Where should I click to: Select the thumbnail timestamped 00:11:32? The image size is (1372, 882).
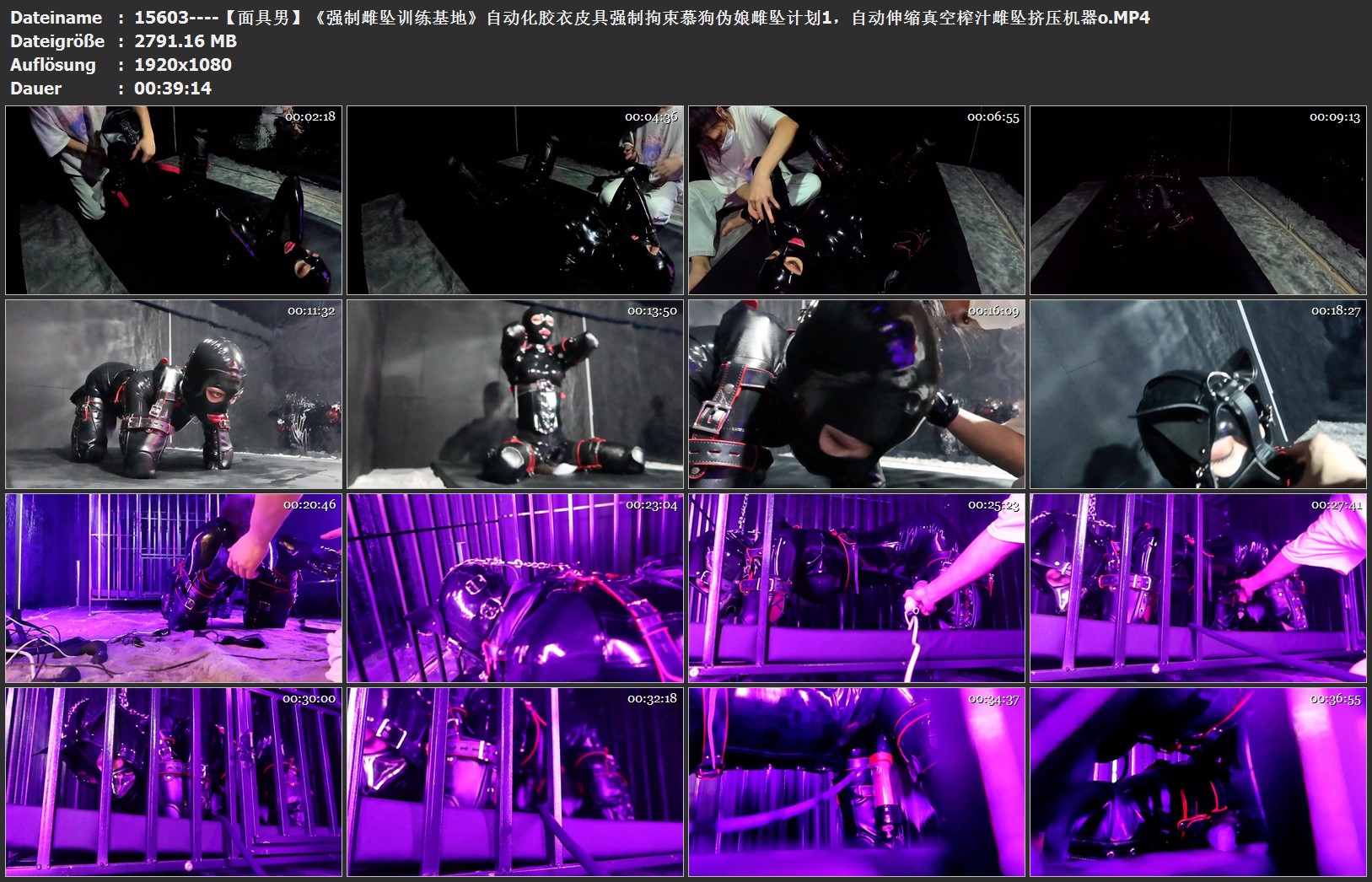[x=174, y=394]
